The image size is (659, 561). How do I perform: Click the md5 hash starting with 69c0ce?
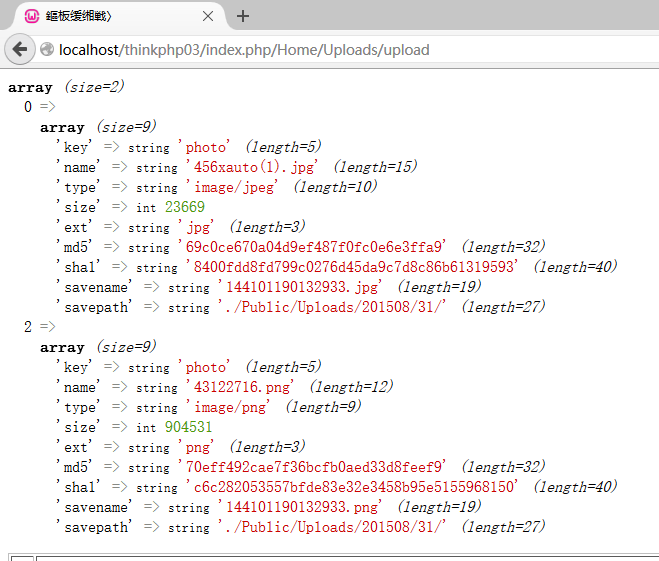tap(315, 247)
